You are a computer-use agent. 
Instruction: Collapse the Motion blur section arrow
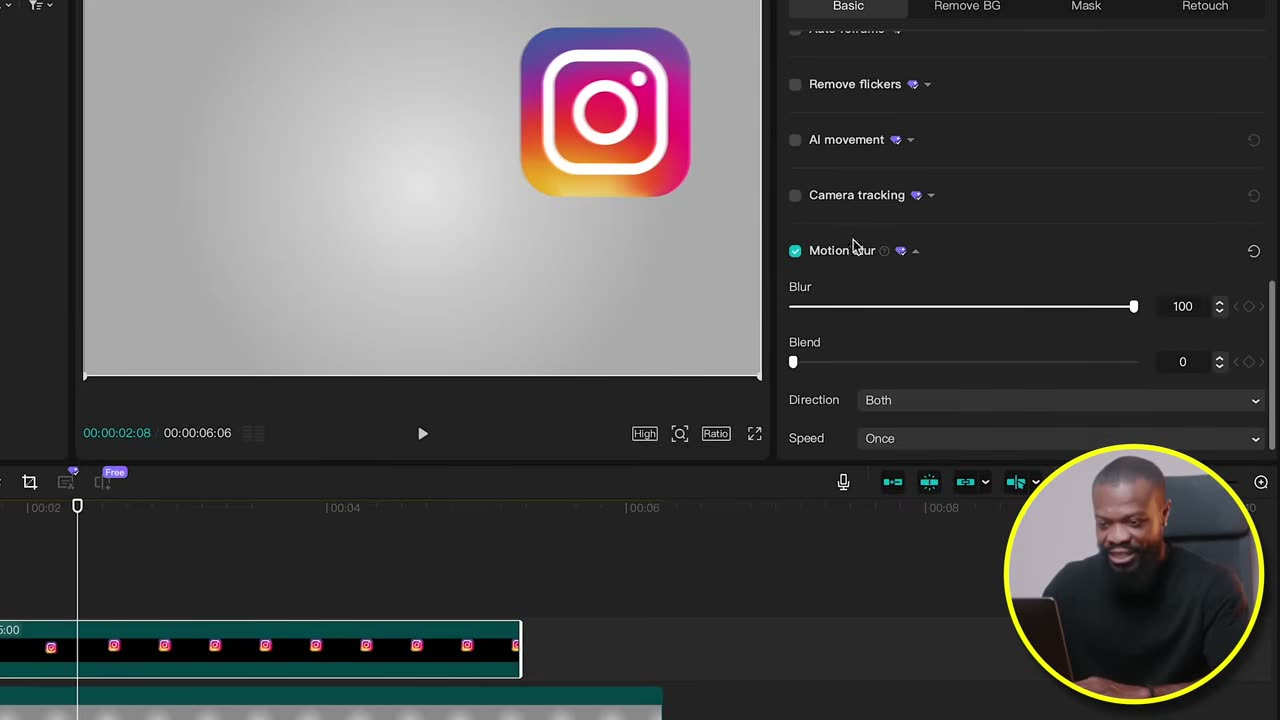pyautogui.click(x=915, y=251)
